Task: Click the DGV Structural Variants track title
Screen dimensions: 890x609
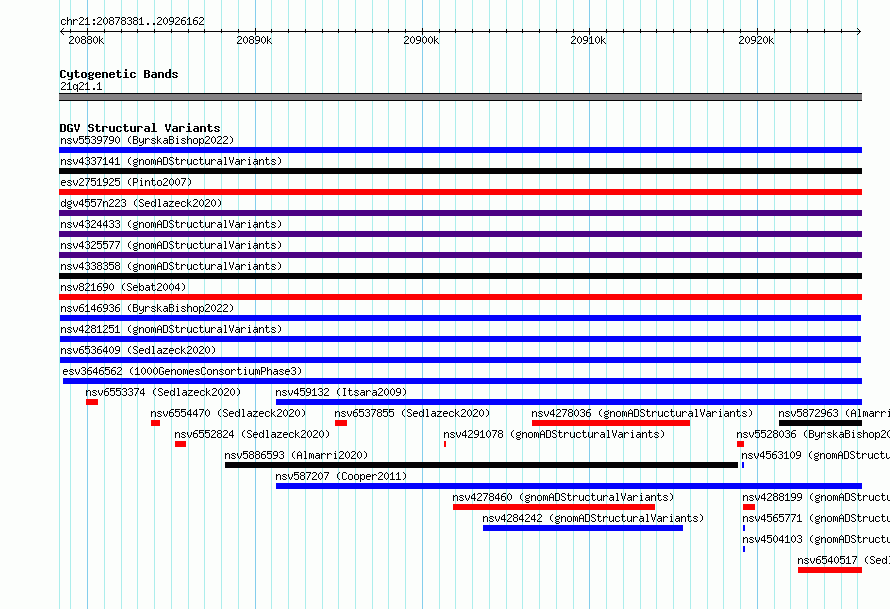Action: coord(140,128)
